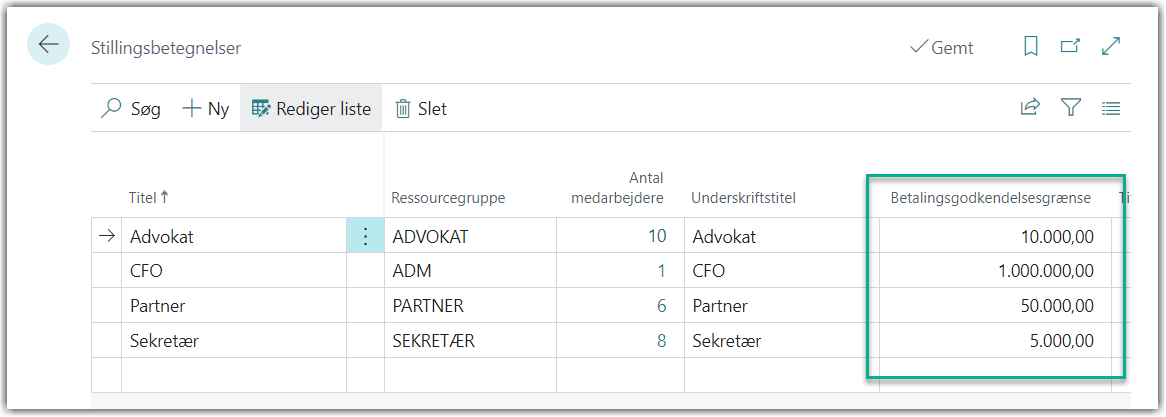This screenshot has width=1166, height=417.
Task: Open the filter pane icon
Action: 1071,108
